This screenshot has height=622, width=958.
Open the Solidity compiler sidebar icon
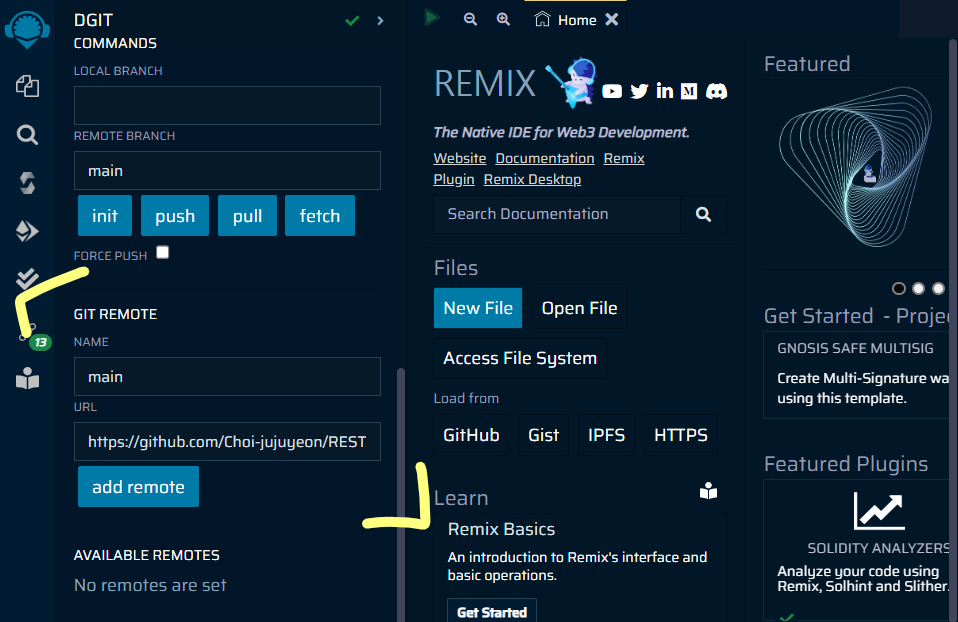[x=27, y=183]
